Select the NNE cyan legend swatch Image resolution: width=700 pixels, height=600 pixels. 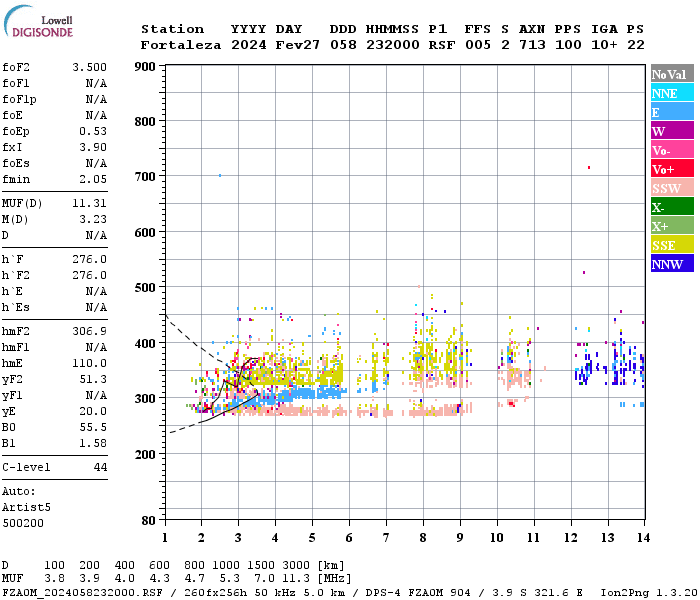[x=672, y=93]
